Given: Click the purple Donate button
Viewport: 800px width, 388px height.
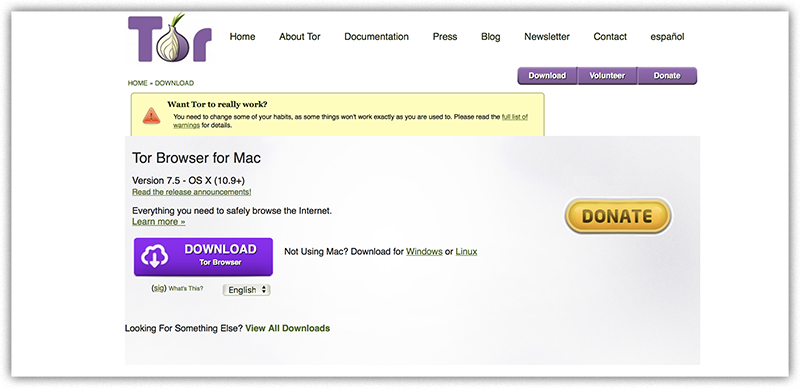Looking at the screenshot, I should (667, 76).
